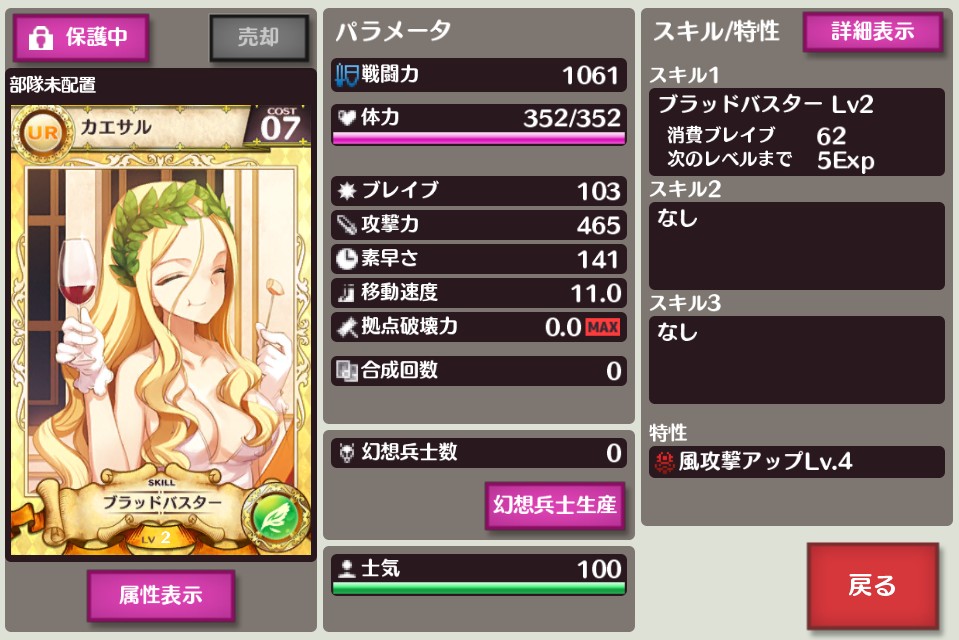Click 幻想兵士生産 to produce soldiers
Viewport: 959px width, 640px height.
pyautogui.click(x=555, y=505)
